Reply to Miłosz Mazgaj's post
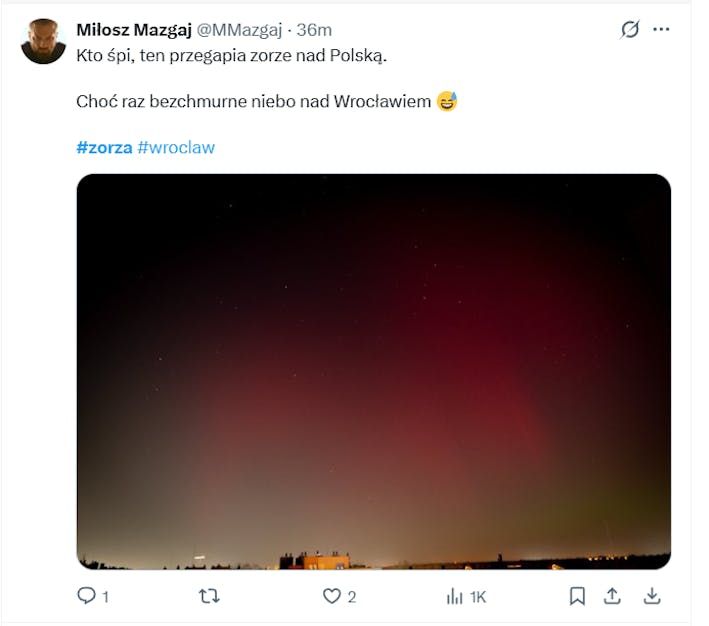Image resolution: width=709 pixels, height=626 pixels. 87,596
